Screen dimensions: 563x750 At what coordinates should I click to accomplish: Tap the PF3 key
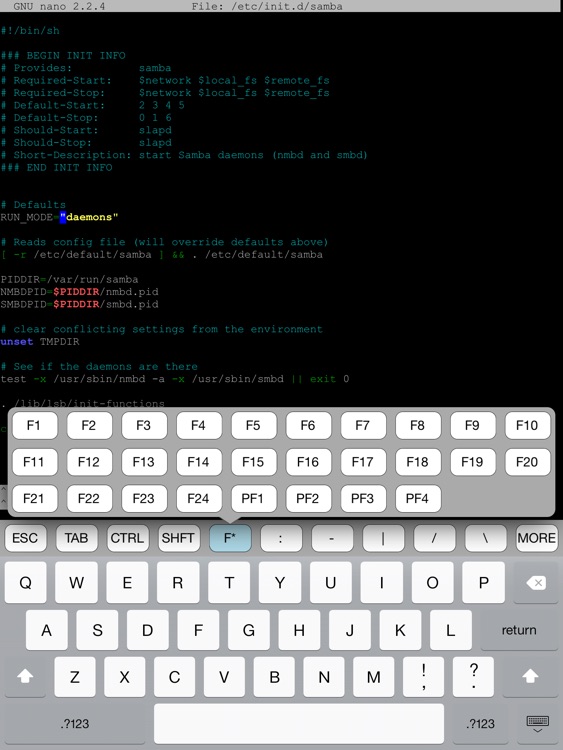click(363, 498)
